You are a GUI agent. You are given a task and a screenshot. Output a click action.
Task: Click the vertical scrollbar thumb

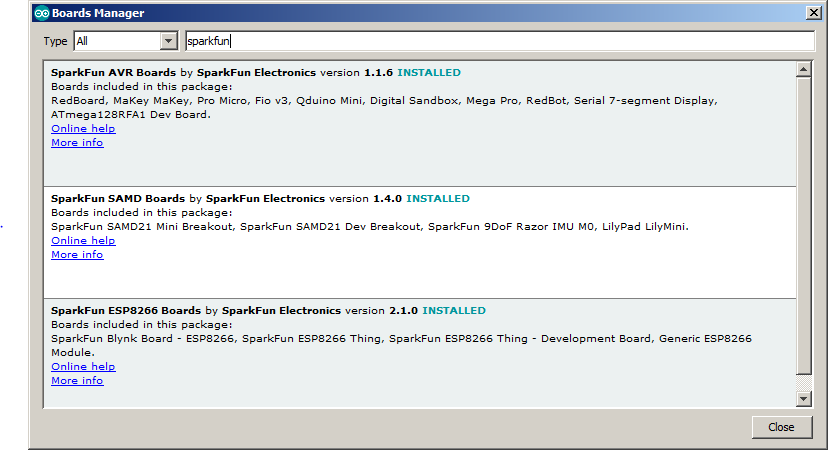(803, 226)
